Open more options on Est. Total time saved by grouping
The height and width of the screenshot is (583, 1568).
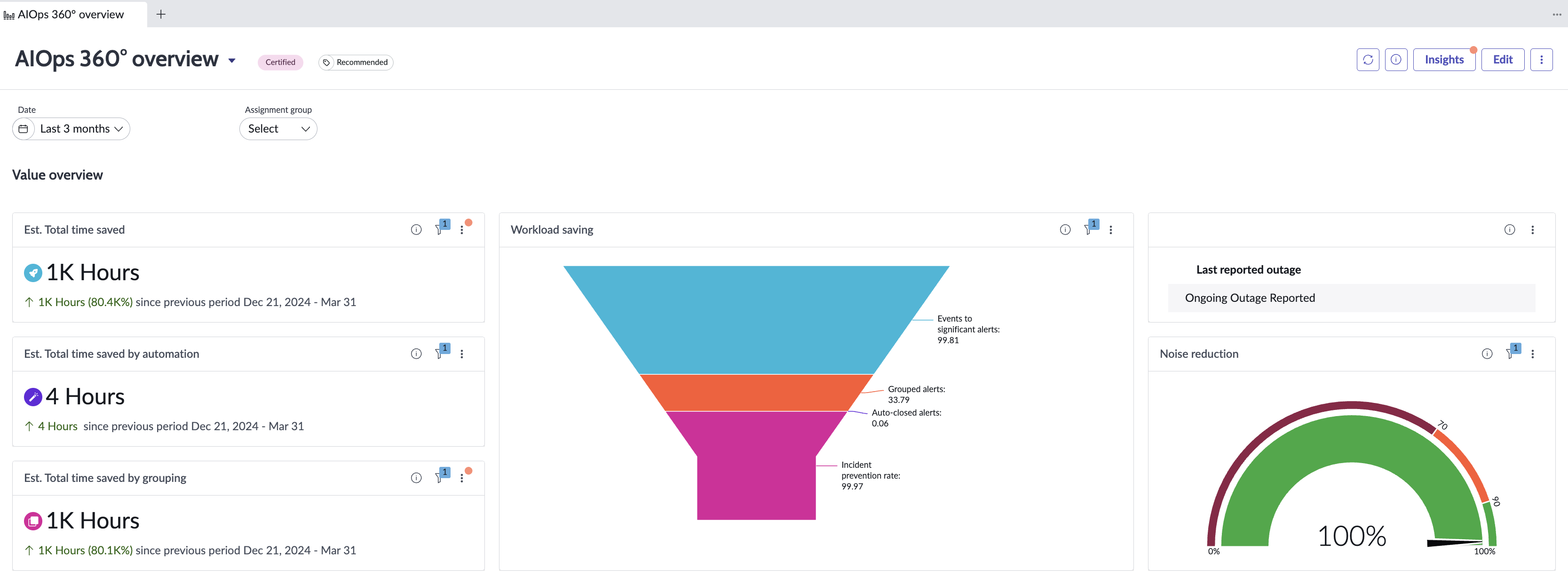point(462,478)
